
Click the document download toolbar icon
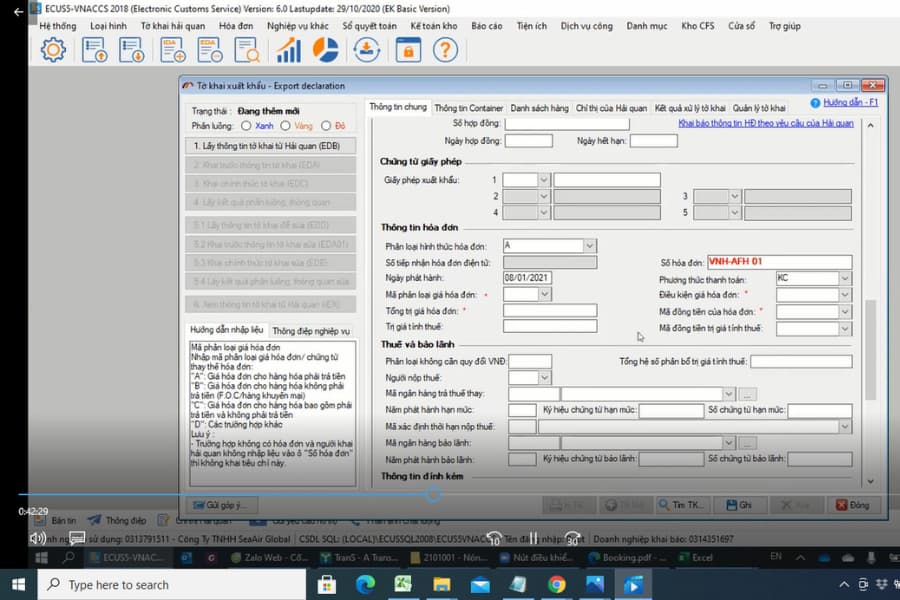[131, 50]
